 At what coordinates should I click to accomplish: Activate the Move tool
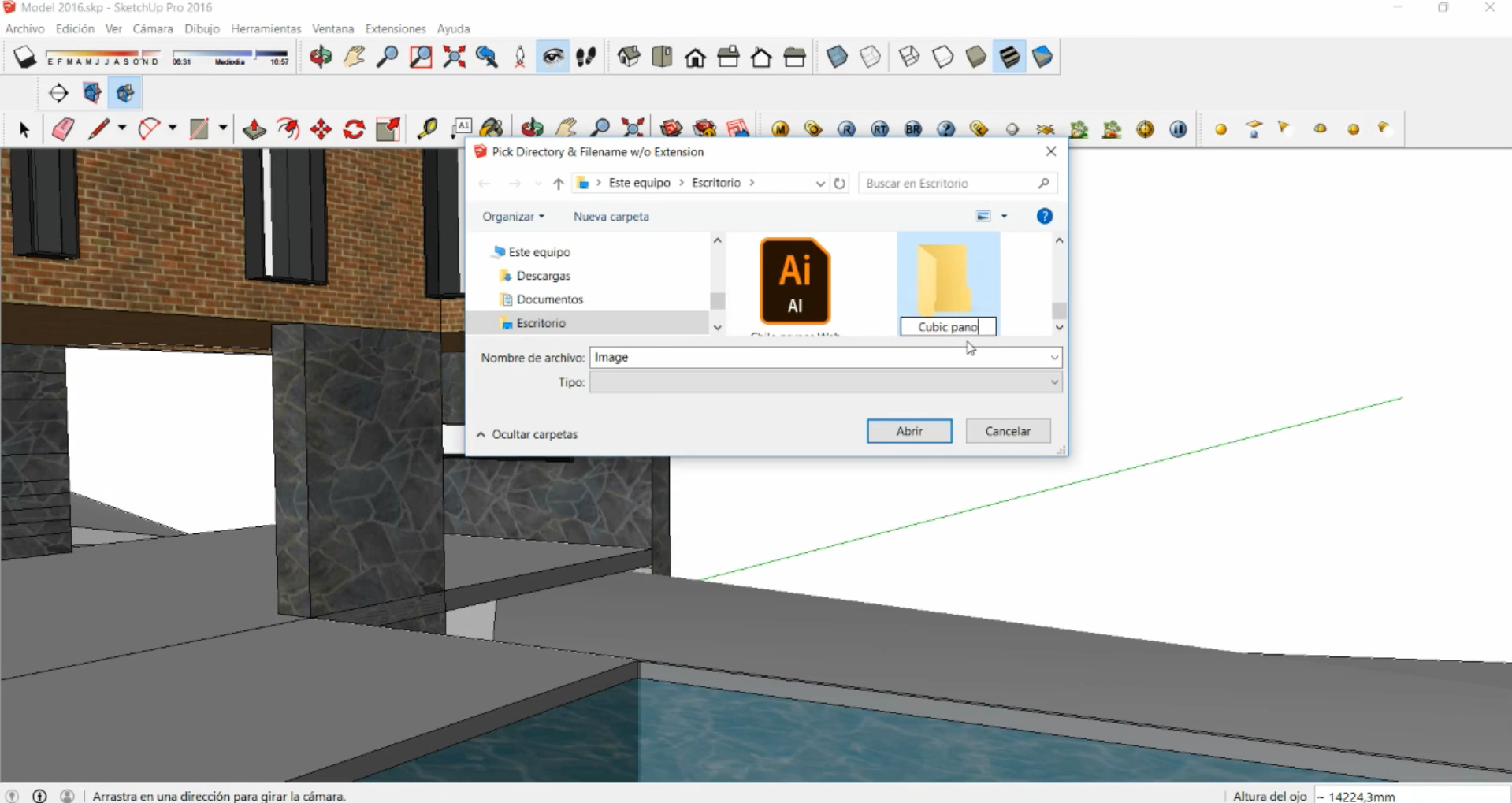321,129
